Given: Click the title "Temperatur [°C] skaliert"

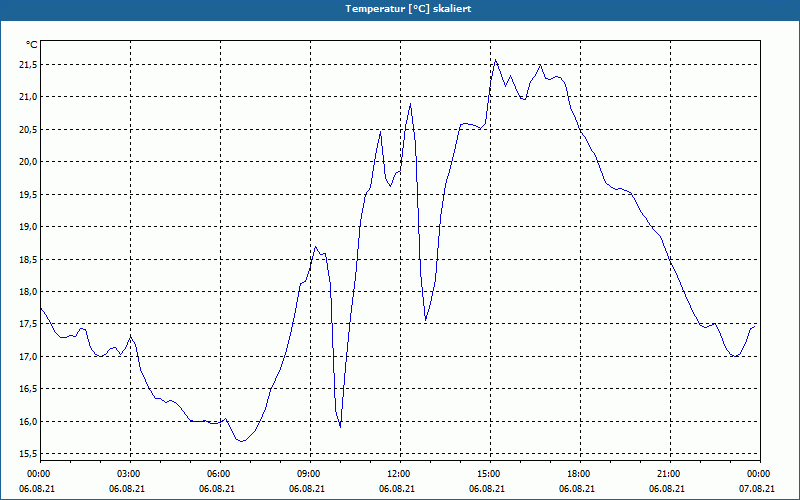Looking at the screenshot, I should (x=408, y=9).
